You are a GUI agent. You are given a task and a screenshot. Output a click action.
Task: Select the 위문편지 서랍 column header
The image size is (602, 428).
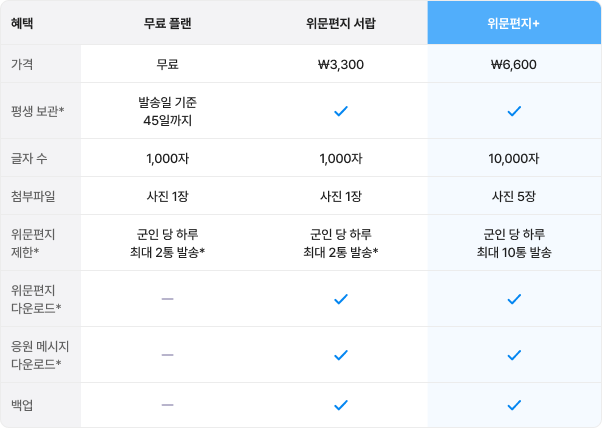[341, 23]
